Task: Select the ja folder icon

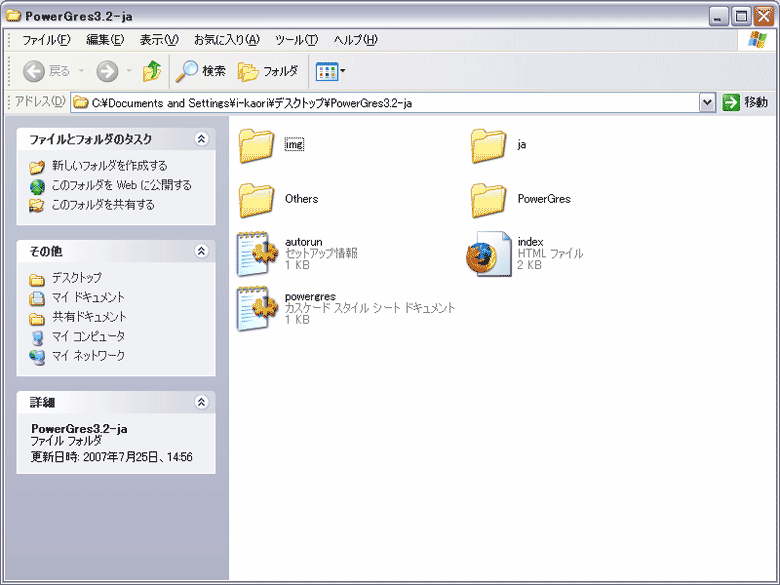Action: [489, 145]
